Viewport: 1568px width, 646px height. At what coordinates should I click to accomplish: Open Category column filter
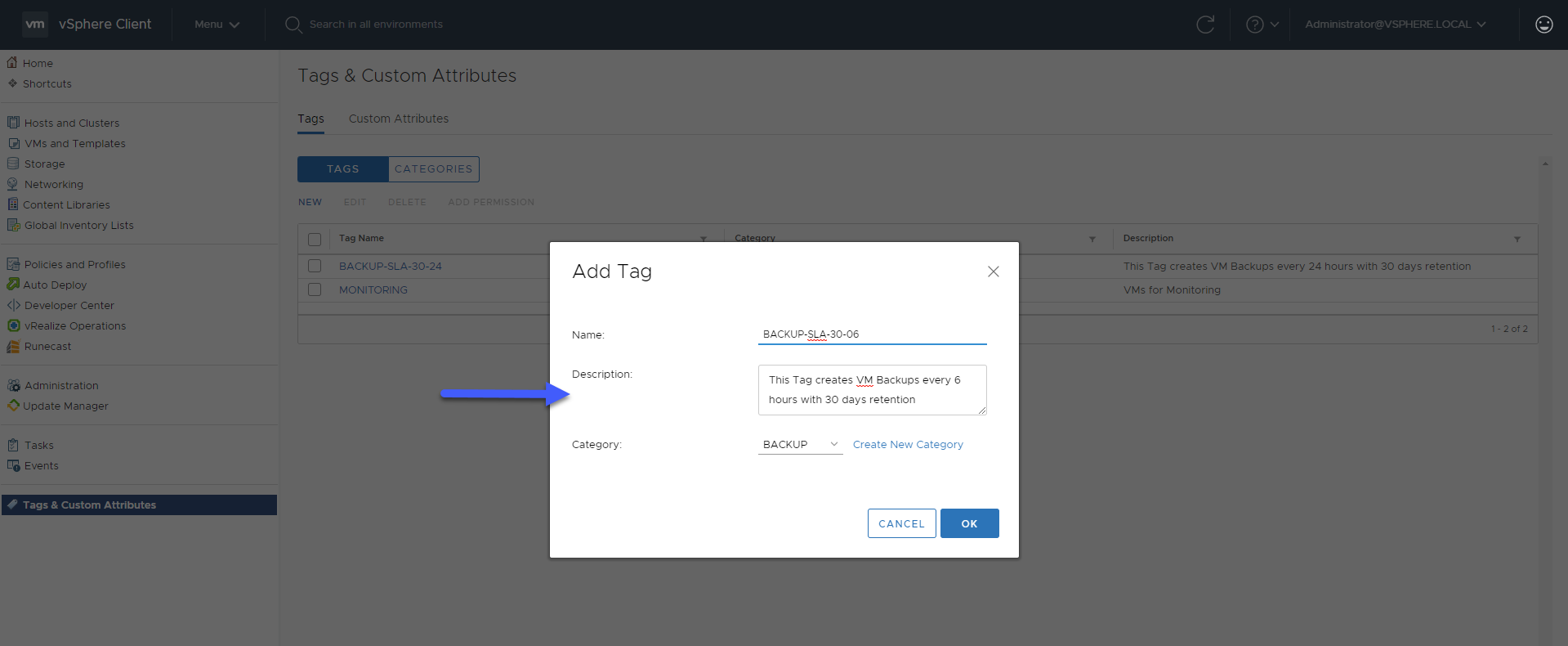pos(1092,239)
